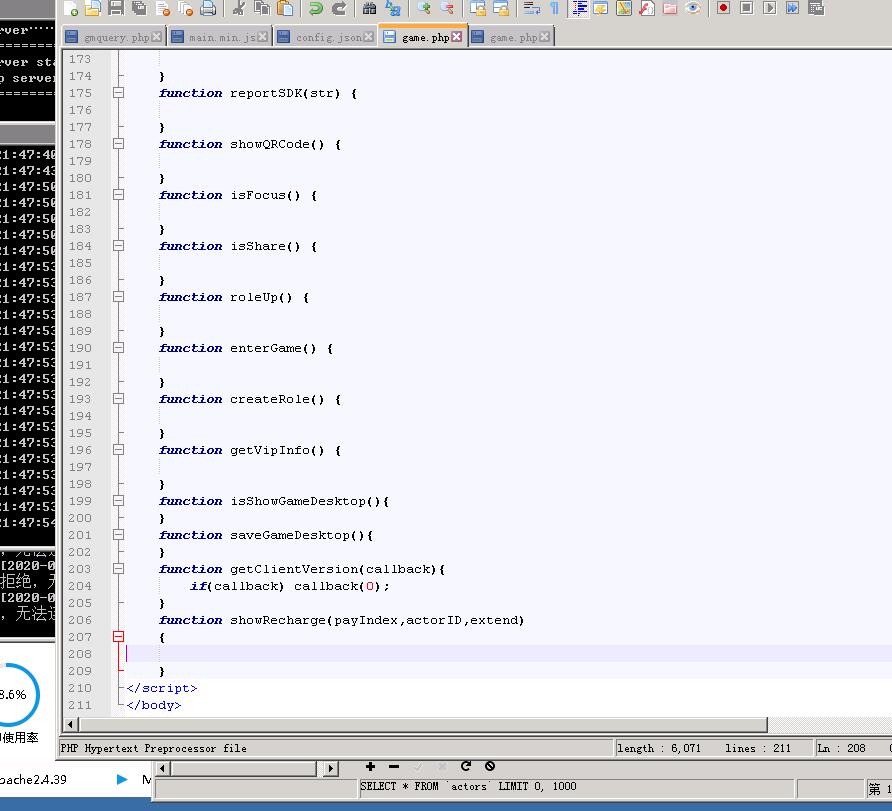This screenshot has width=892, height=811.
Task: Switch to the rightmost game.php tab
Action: coord(513,37)
